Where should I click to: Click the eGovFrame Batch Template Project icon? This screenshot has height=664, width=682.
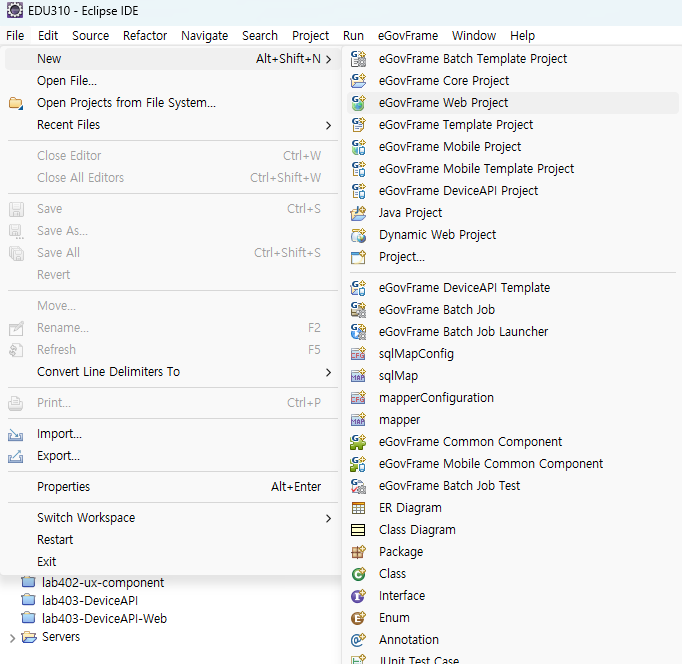(x=358, y=59)
